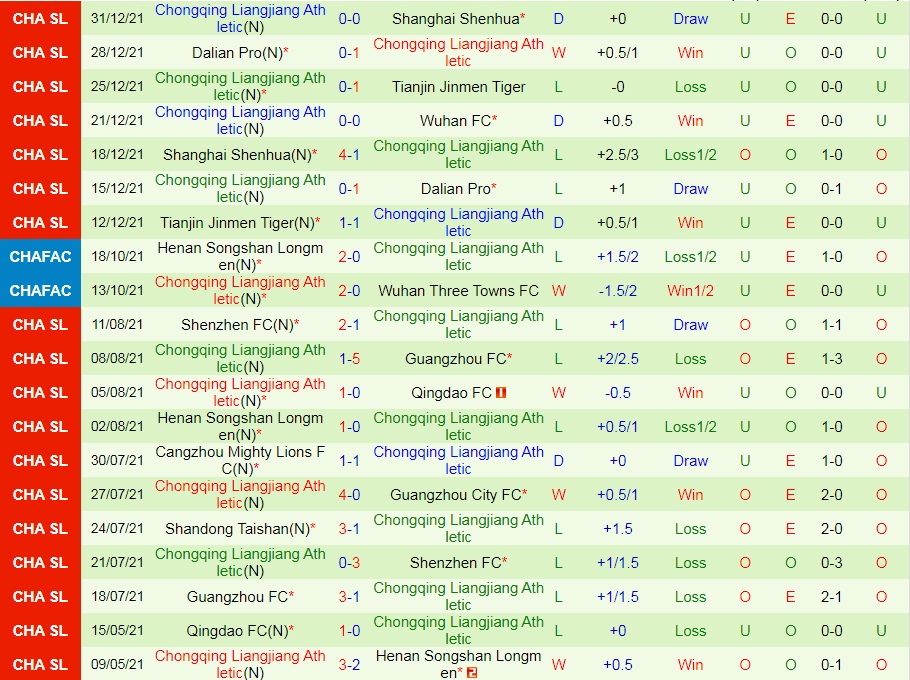Open Guangzhou FC away team on 08/08/21

pos(456,359)
